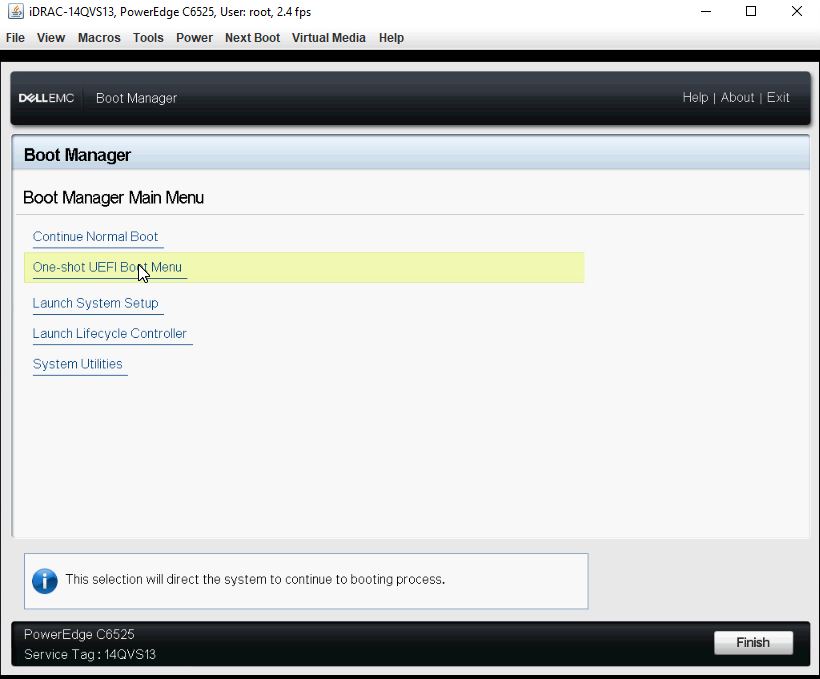Screen dimensions: 820x679
Task: Choose Launch System Setup
Action: 95,303
